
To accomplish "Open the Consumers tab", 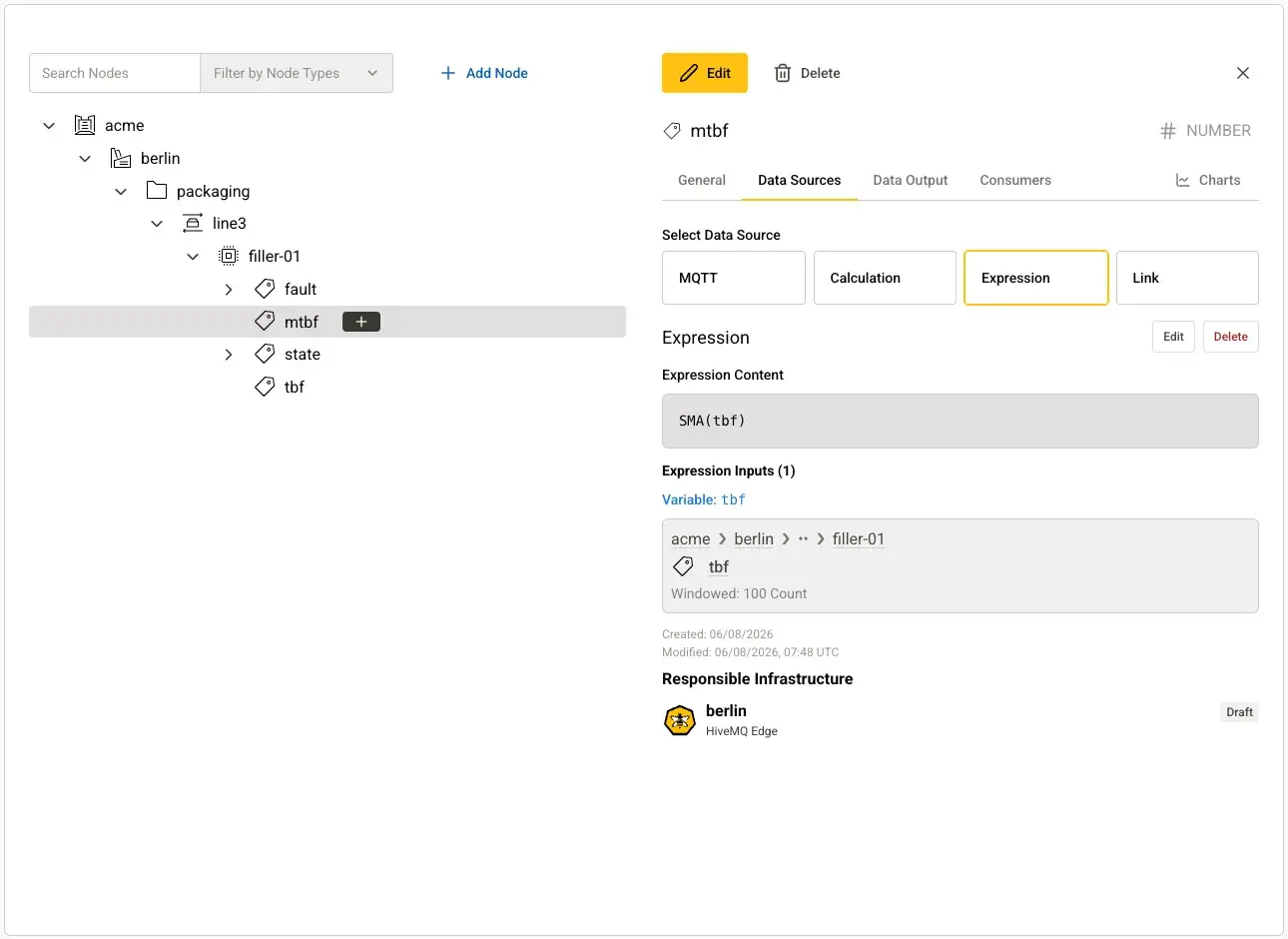I will (x=1015, y=180).
